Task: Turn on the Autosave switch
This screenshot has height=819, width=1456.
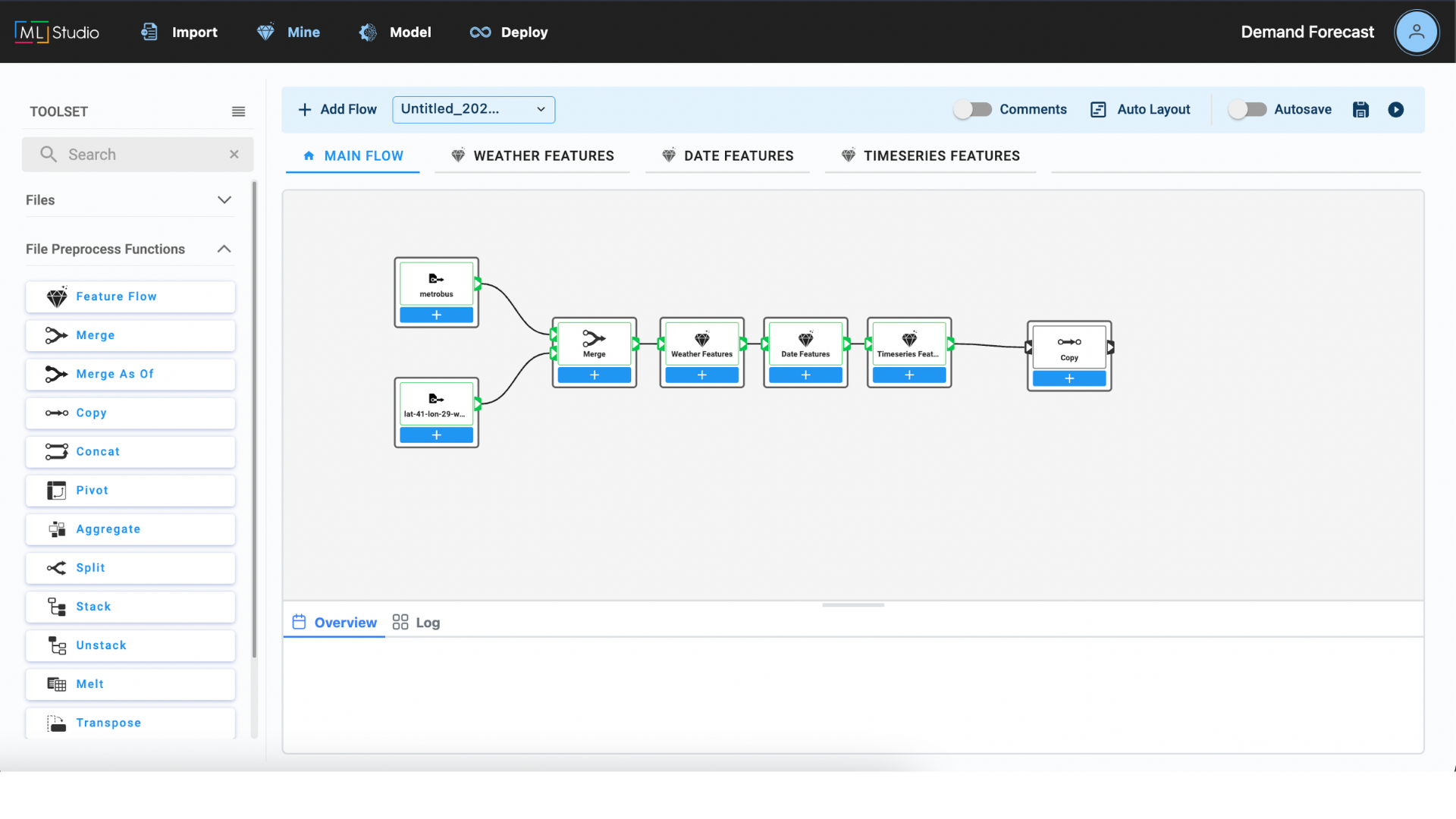Action: click(x=1247, y=110)
